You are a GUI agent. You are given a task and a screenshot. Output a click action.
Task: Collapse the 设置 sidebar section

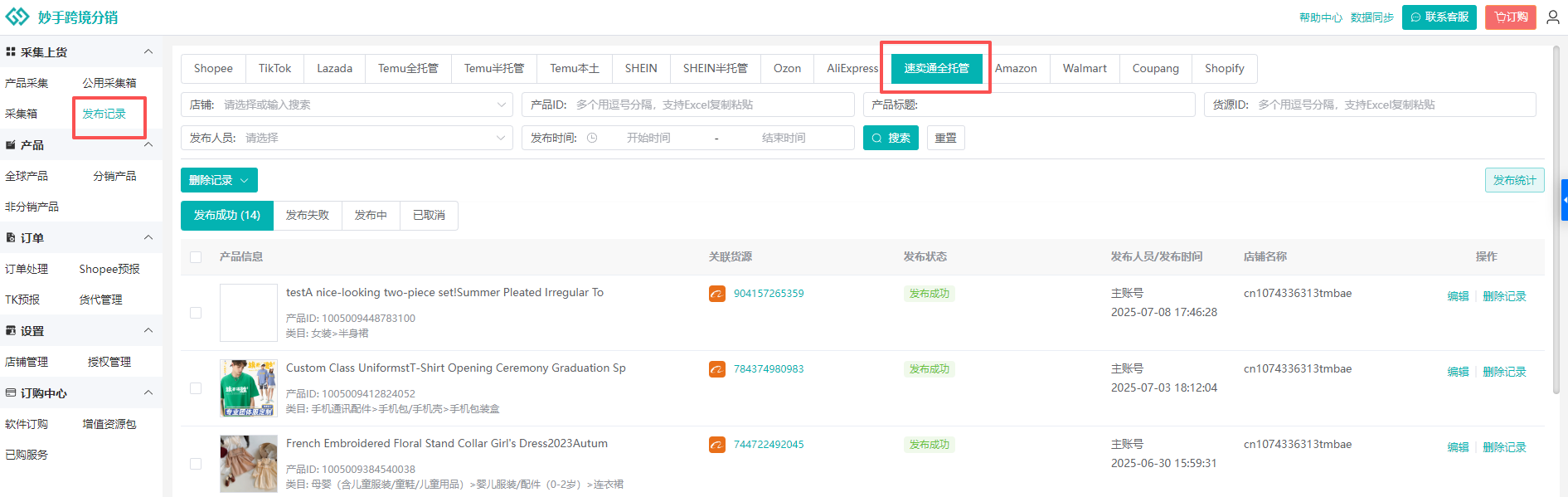[x=148, y=330]
